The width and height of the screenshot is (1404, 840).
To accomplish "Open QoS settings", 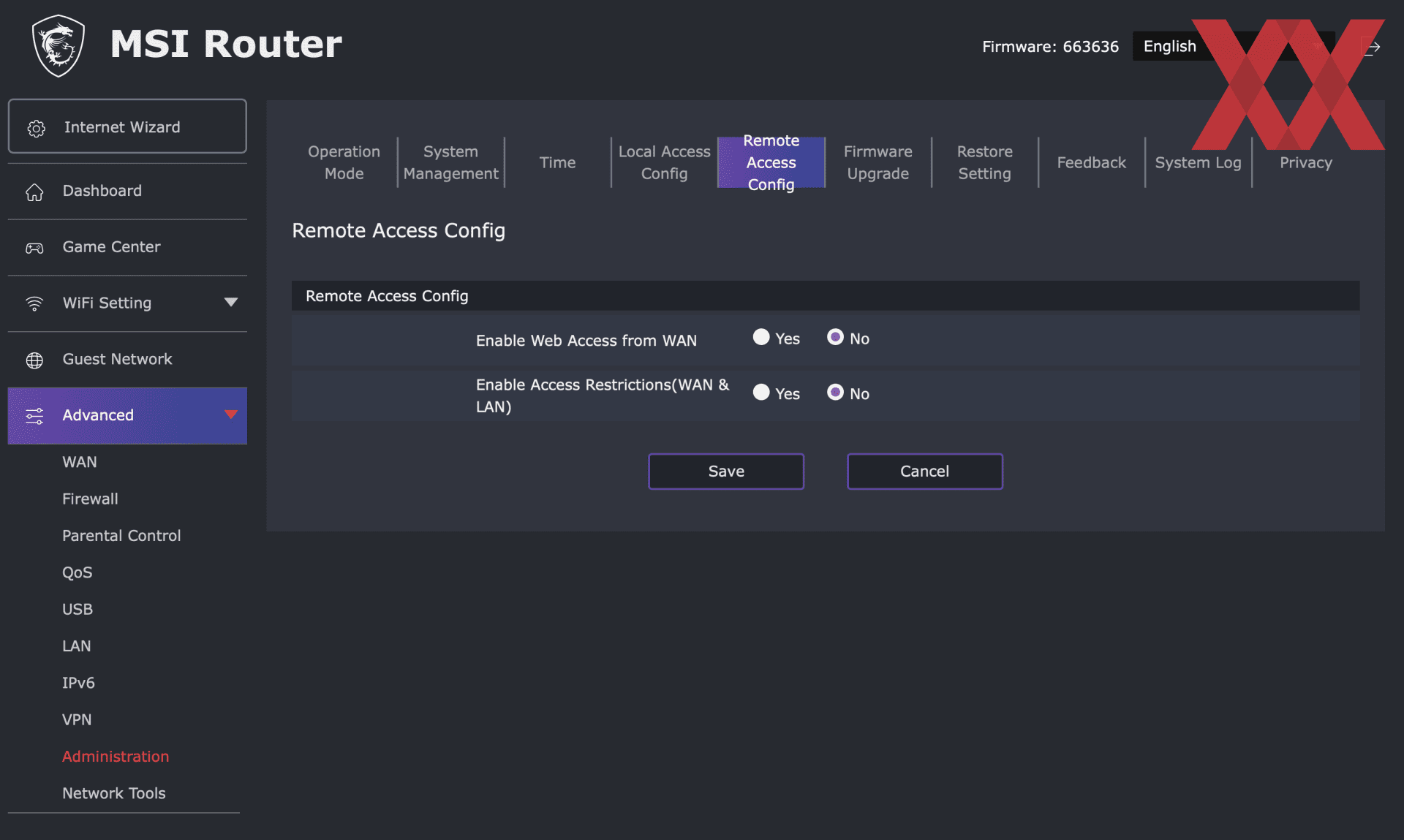I will [x=78, y=572].
